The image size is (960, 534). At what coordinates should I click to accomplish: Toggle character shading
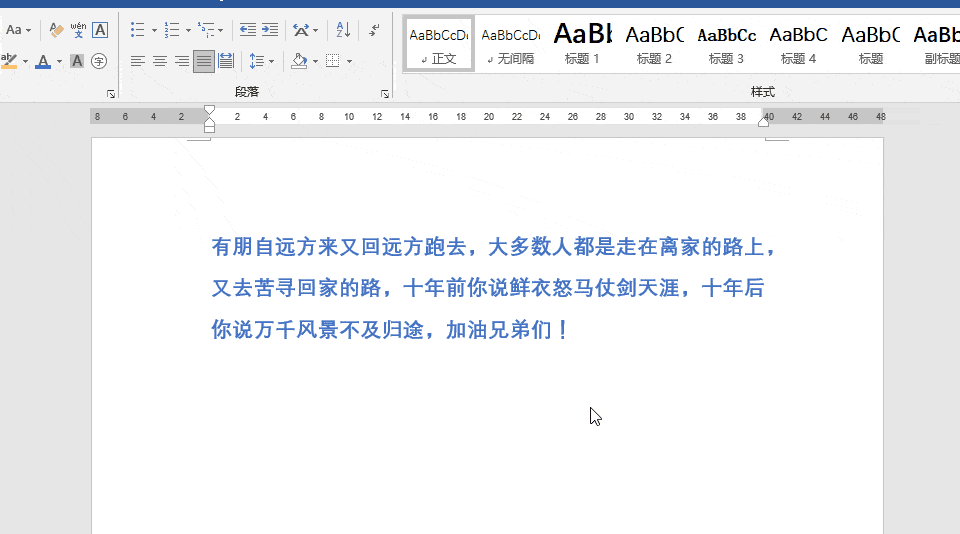(77, 61)
